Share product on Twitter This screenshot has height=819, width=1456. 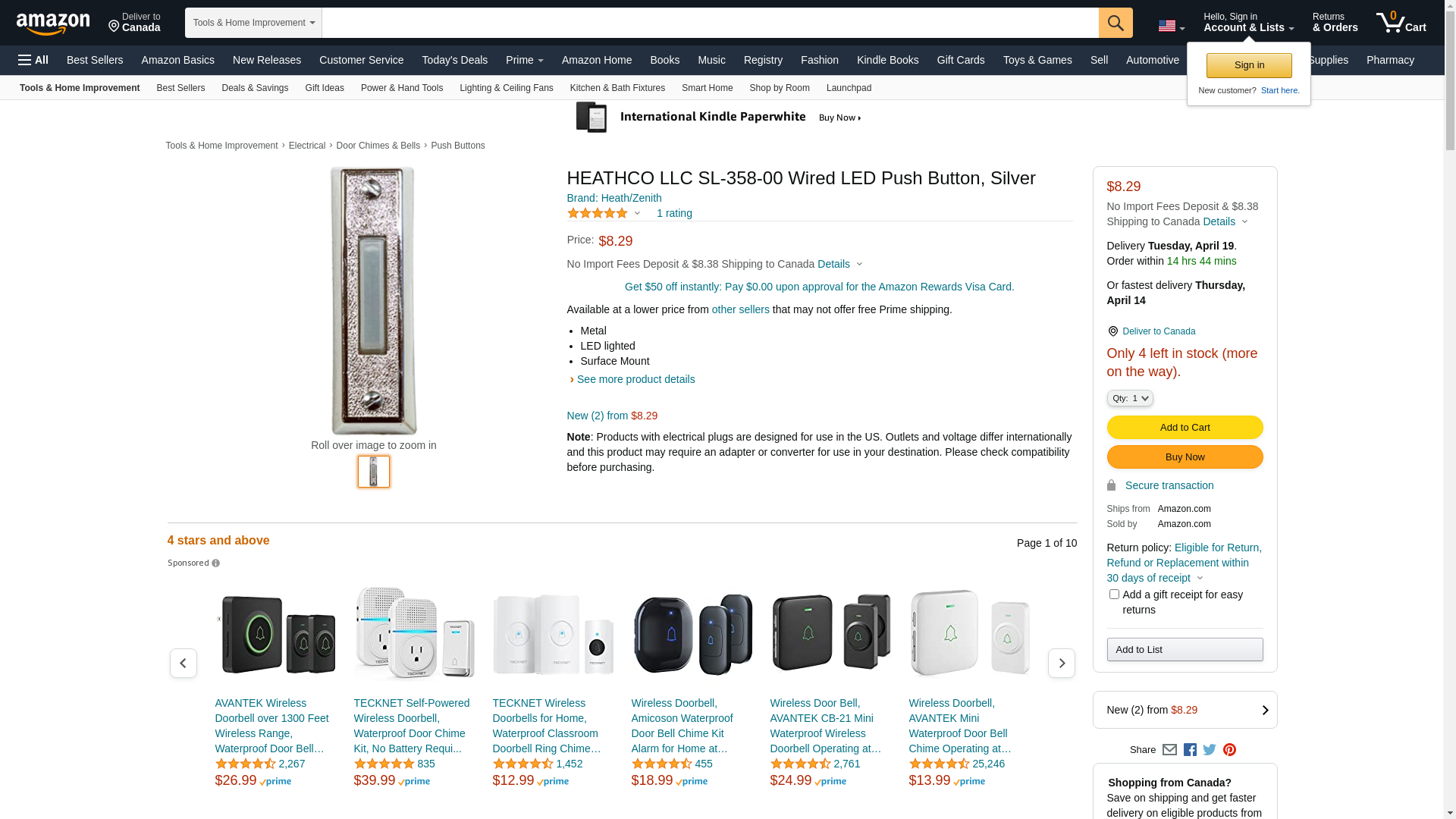1210,750
